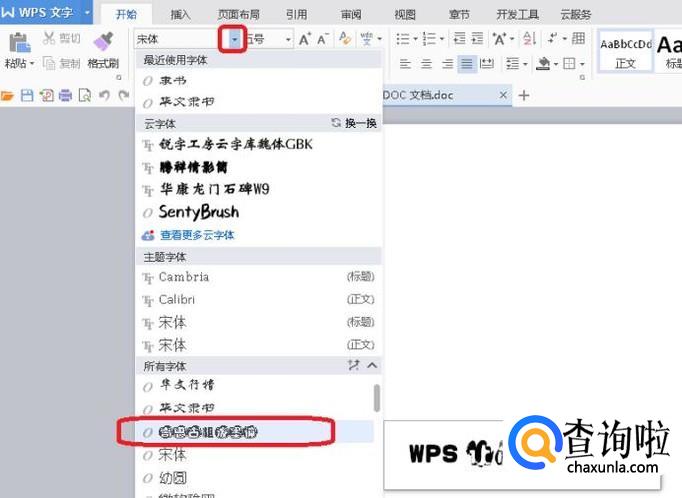This screenshot has height=498, width=682.
Task: Select Calibri (正文) theme font
Action: [258, 299]
